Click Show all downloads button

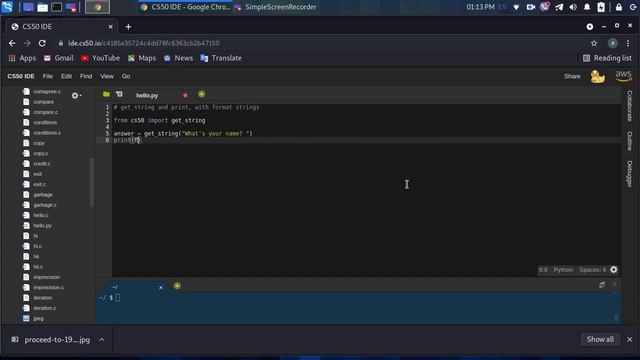(600, 339)
